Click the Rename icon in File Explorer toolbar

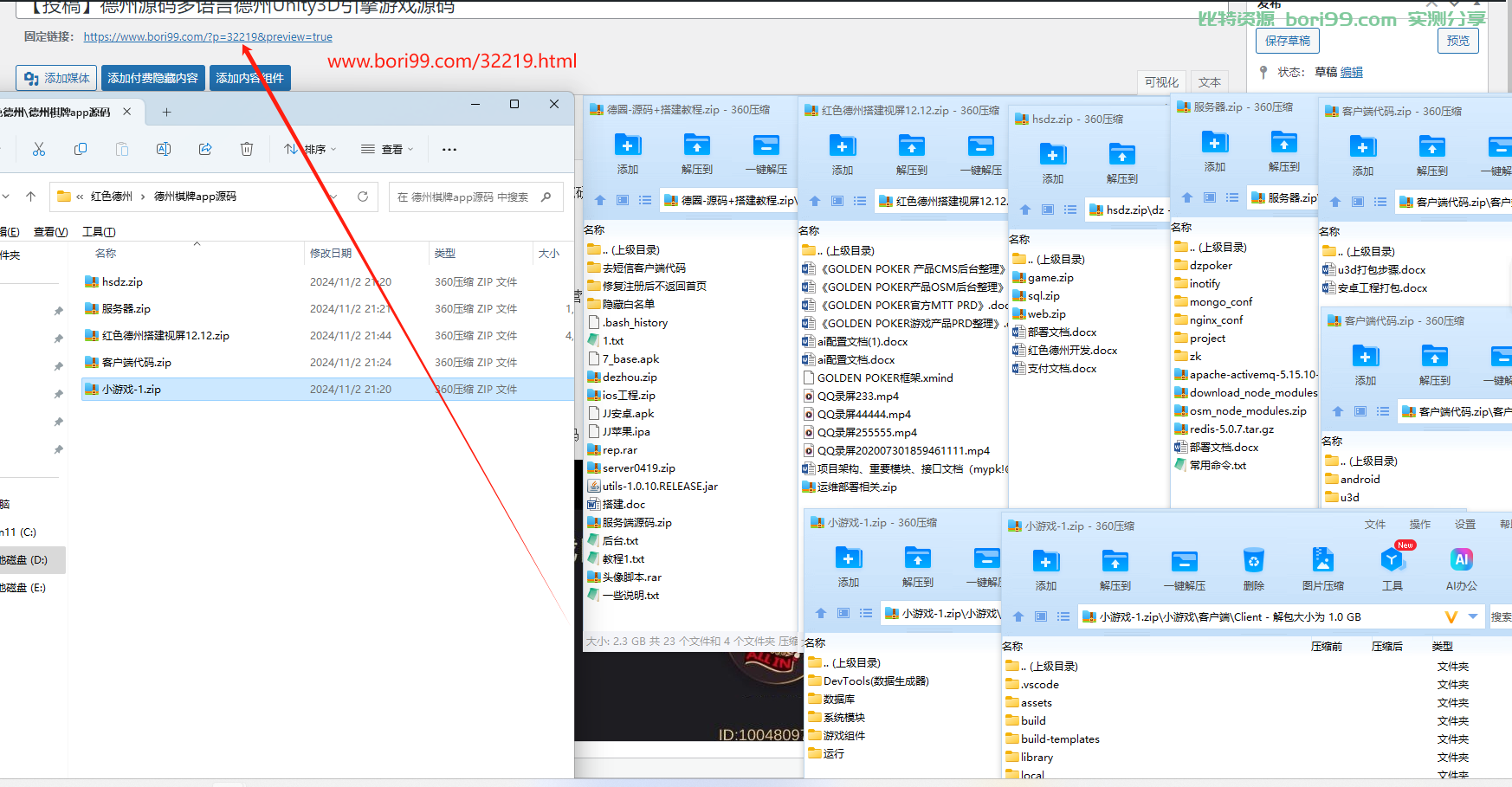164,149
